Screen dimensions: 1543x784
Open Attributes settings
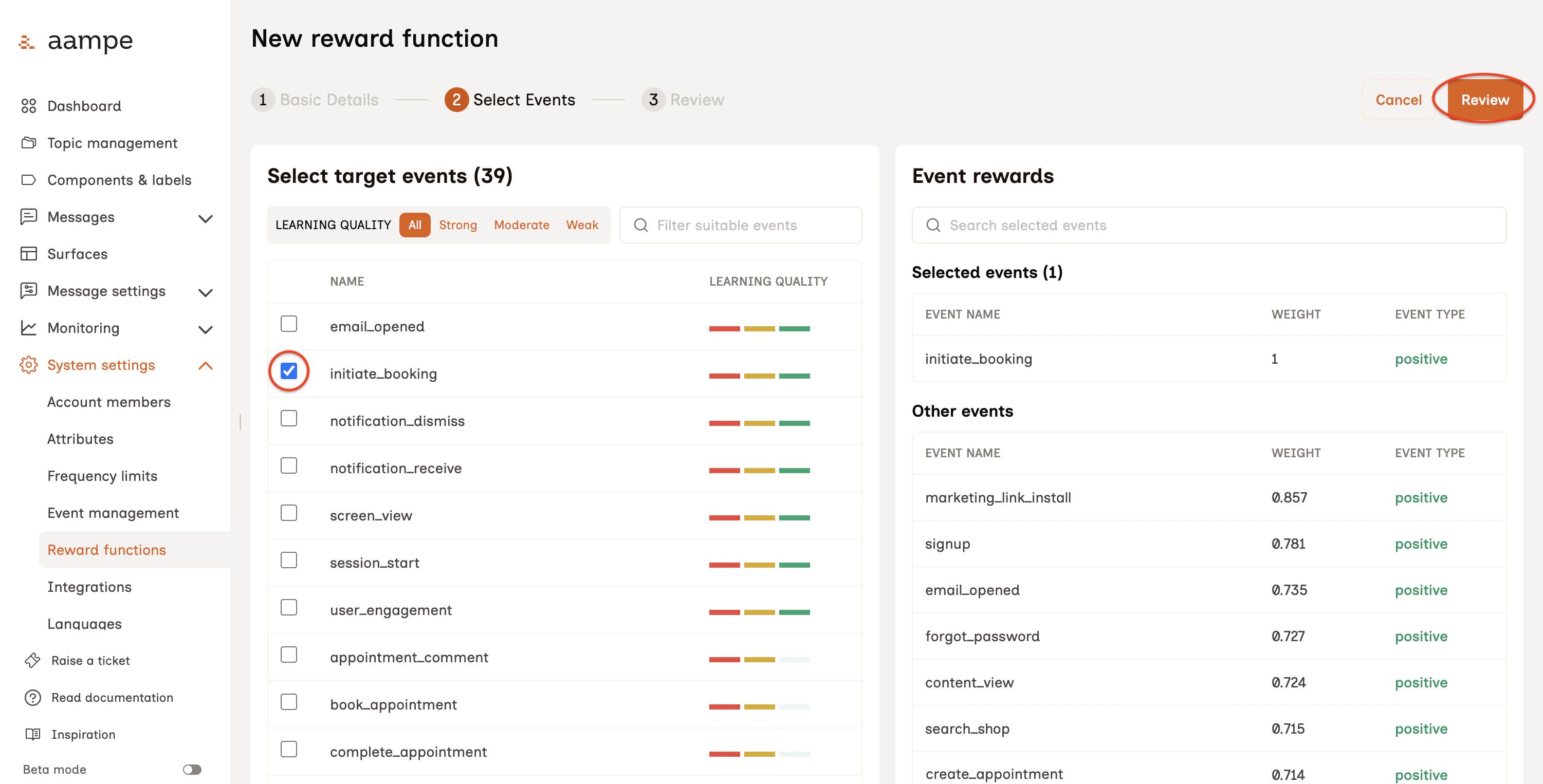click(80, 439)
